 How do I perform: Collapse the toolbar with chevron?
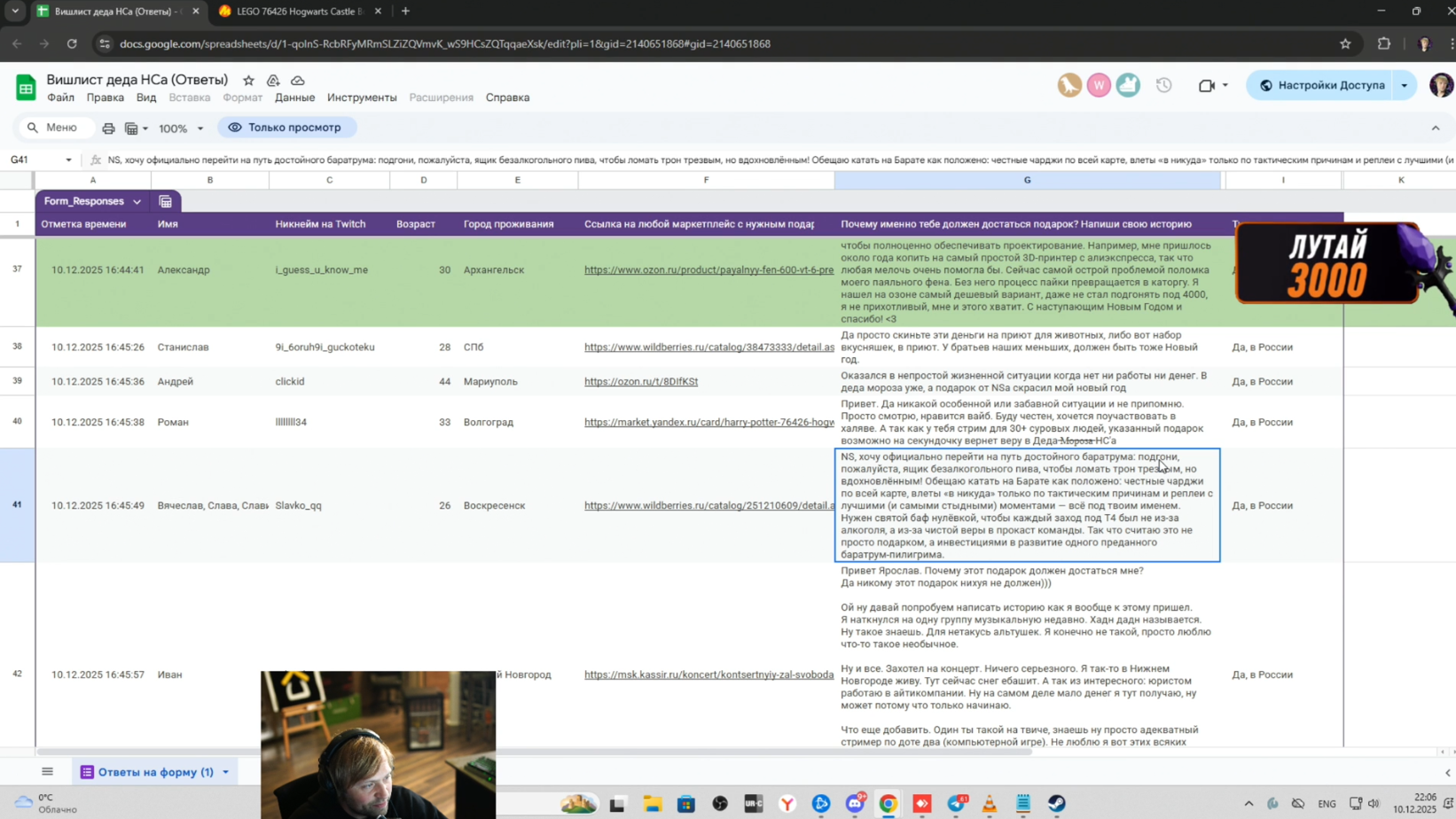1436,128
